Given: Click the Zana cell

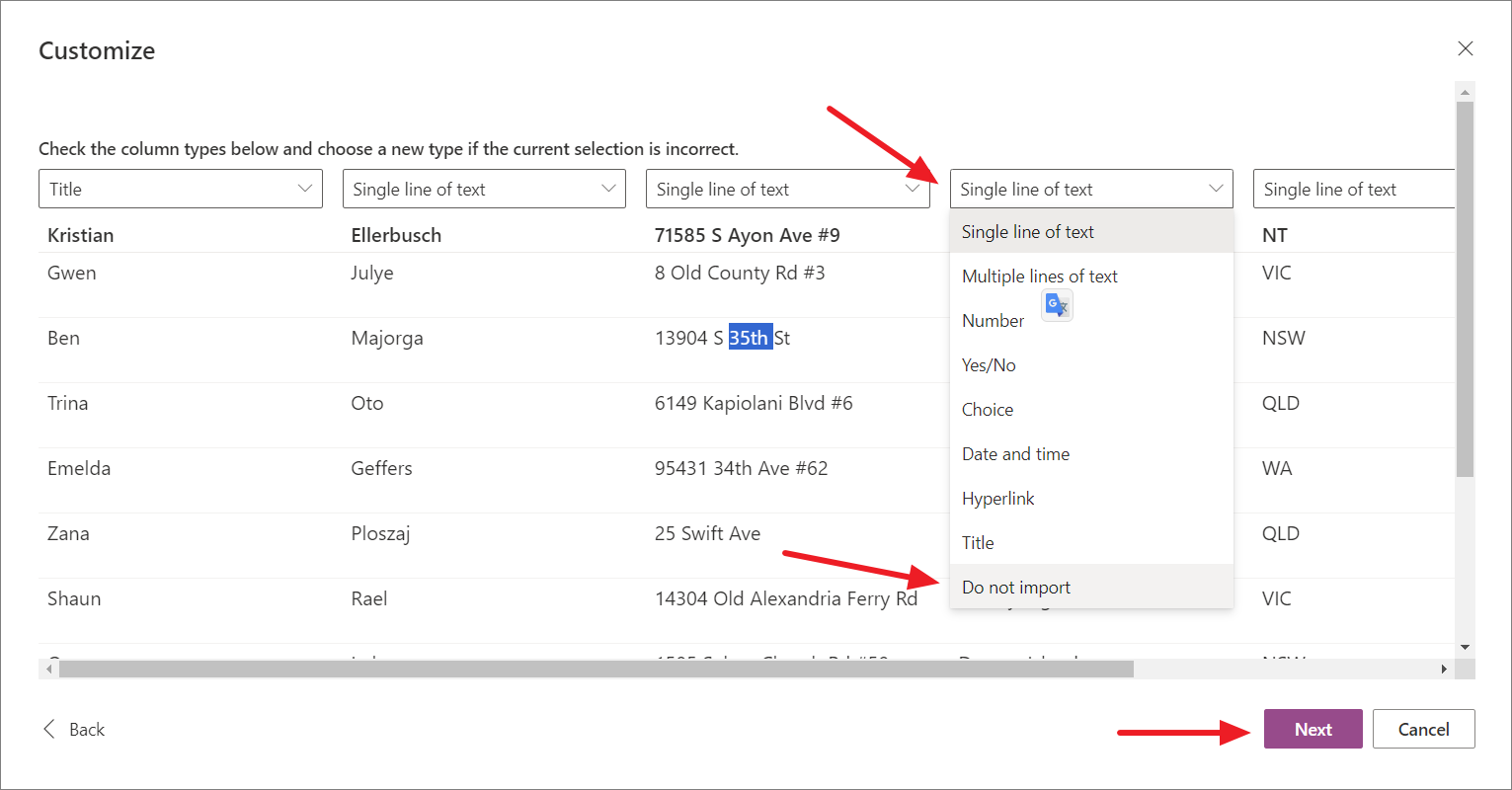Looking at the screenshot, I should [68, 533].
